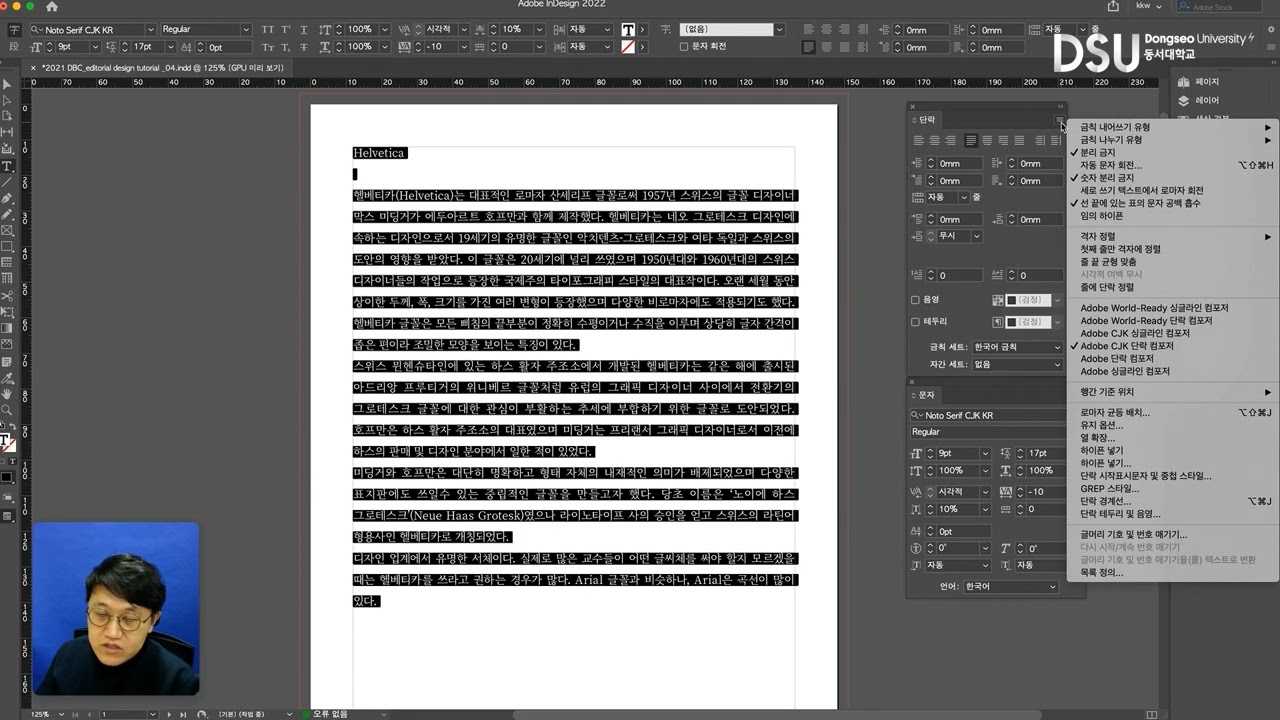Click the page number field in status bar
The image size is (1280, 720).
(125, 714)
